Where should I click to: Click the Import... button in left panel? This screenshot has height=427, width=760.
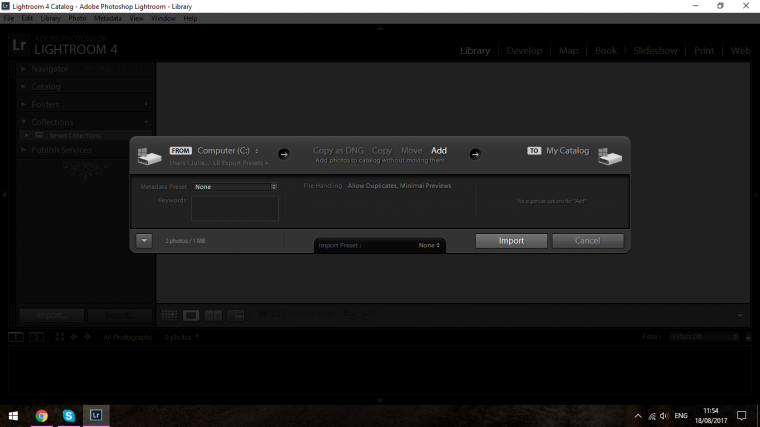click(51, 315)
